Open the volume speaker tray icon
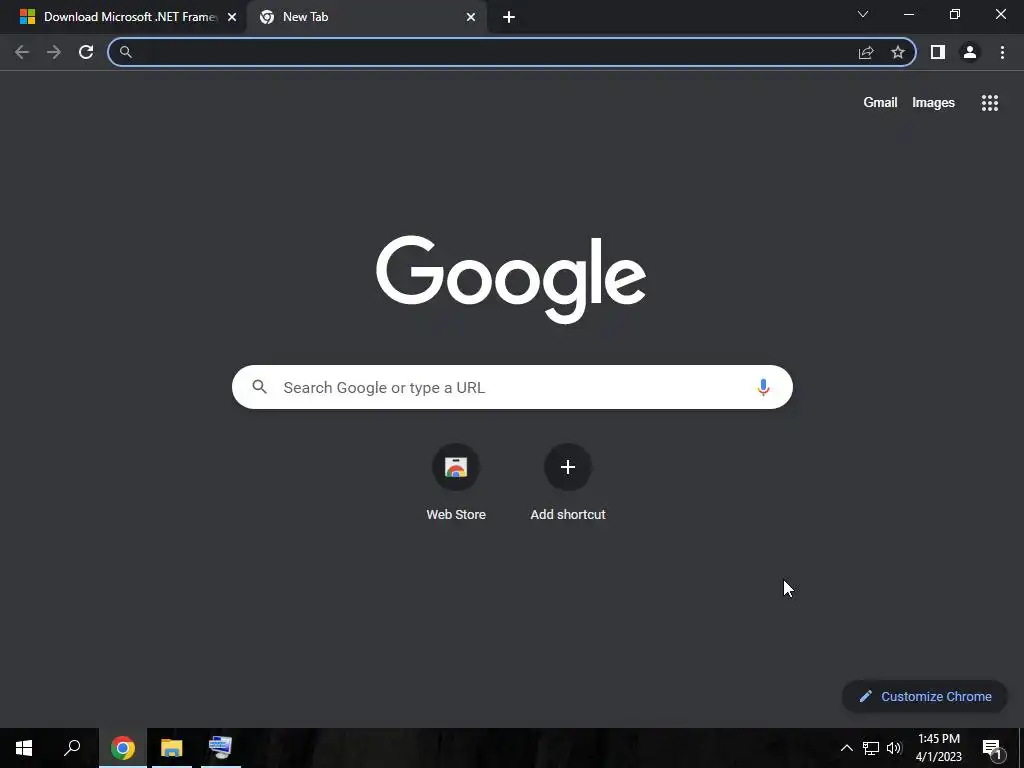 (894, 748)
